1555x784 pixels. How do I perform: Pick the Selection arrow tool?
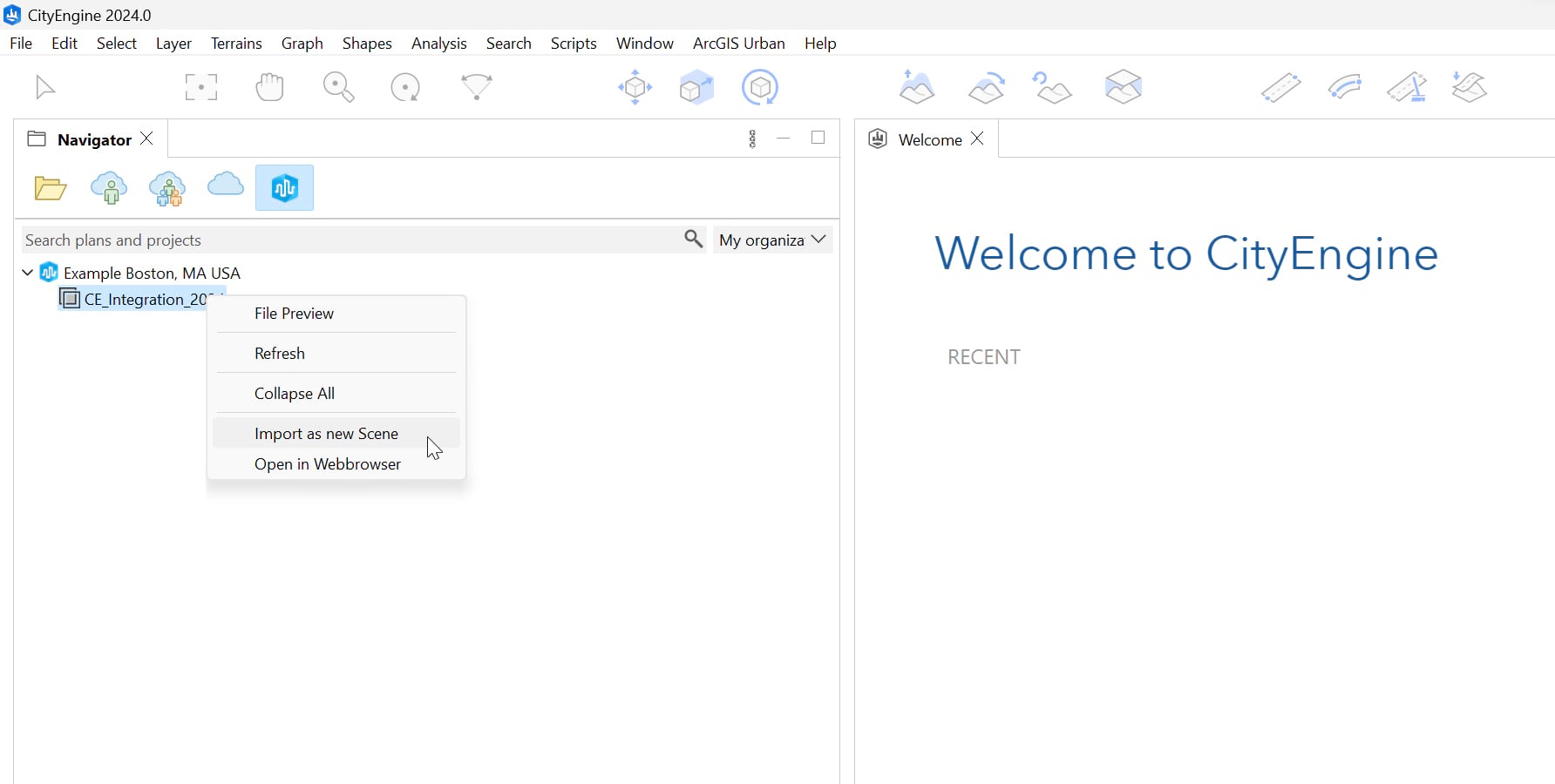point(44,87)
